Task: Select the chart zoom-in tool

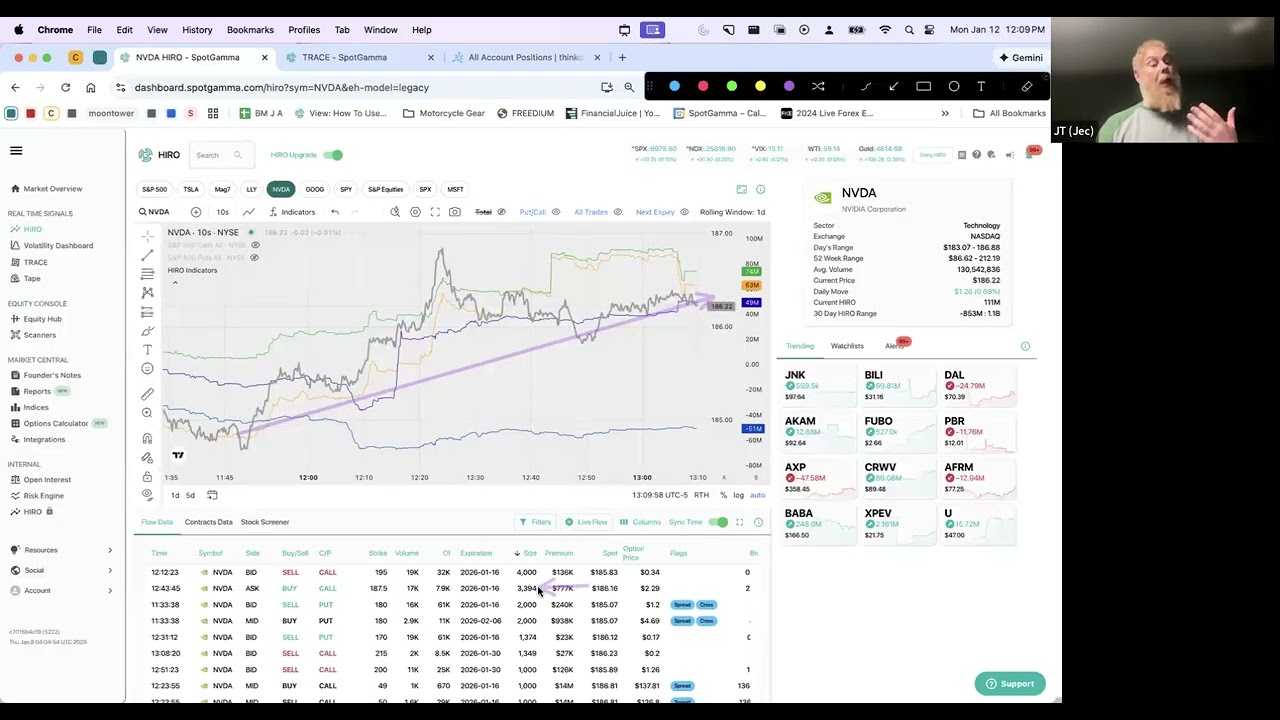Action: pos(147,413)
